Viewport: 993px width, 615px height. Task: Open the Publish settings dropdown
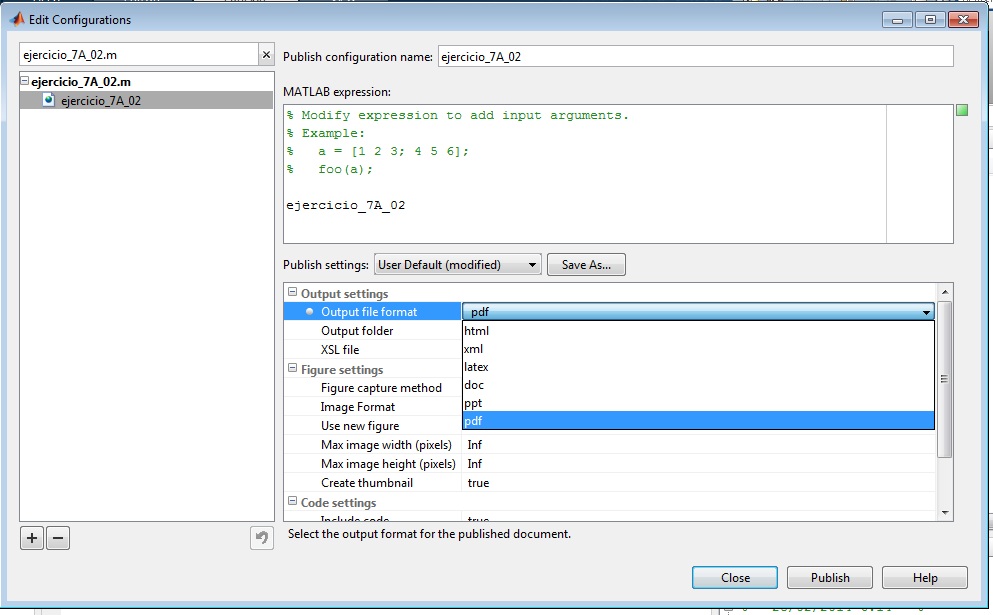coord(457,265)
